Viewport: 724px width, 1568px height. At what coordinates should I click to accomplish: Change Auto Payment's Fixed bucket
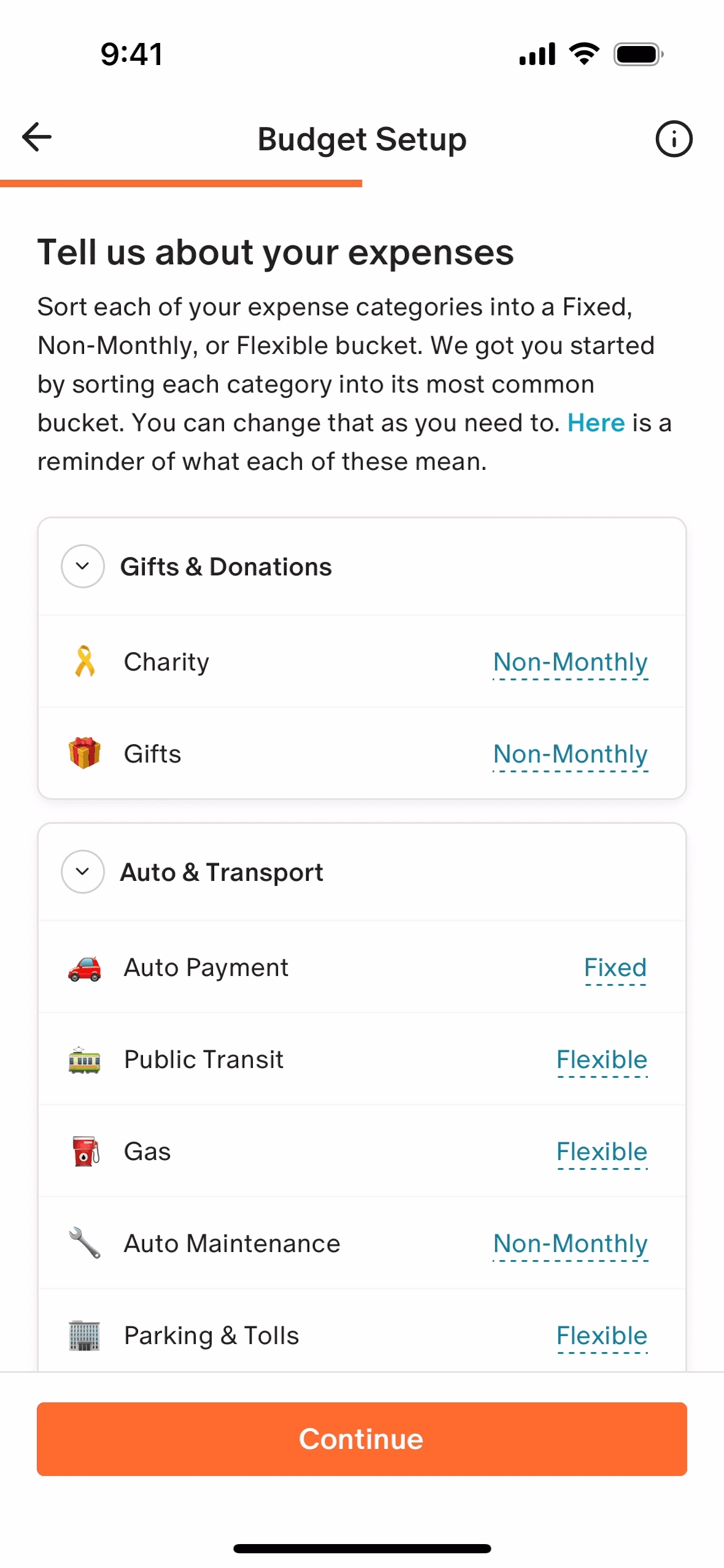(x=615, y=968)
